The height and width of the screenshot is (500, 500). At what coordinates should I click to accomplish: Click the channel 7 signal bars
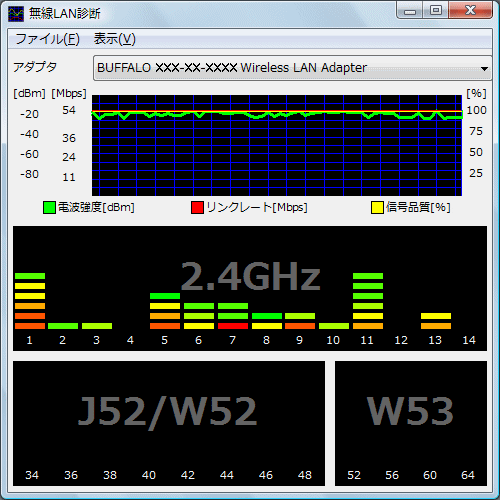[233, 316]
